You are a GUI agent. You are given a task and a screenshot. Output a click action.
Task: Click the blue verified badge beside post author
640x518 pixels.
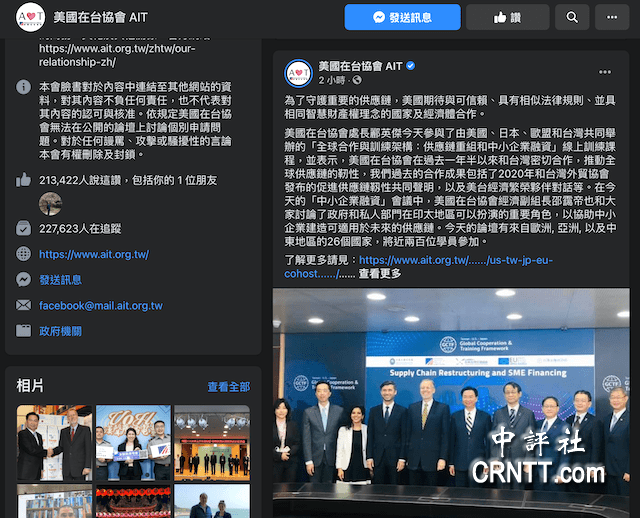click(x=411, y=66)
